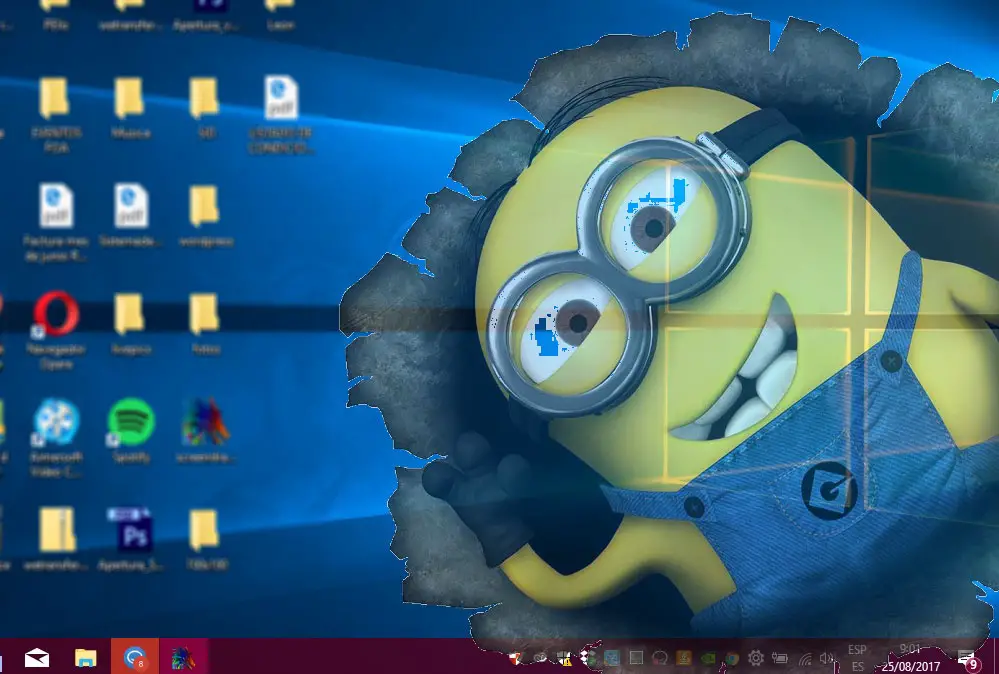Open the Aimersoft Video Converter shortcut

[54, 421]
